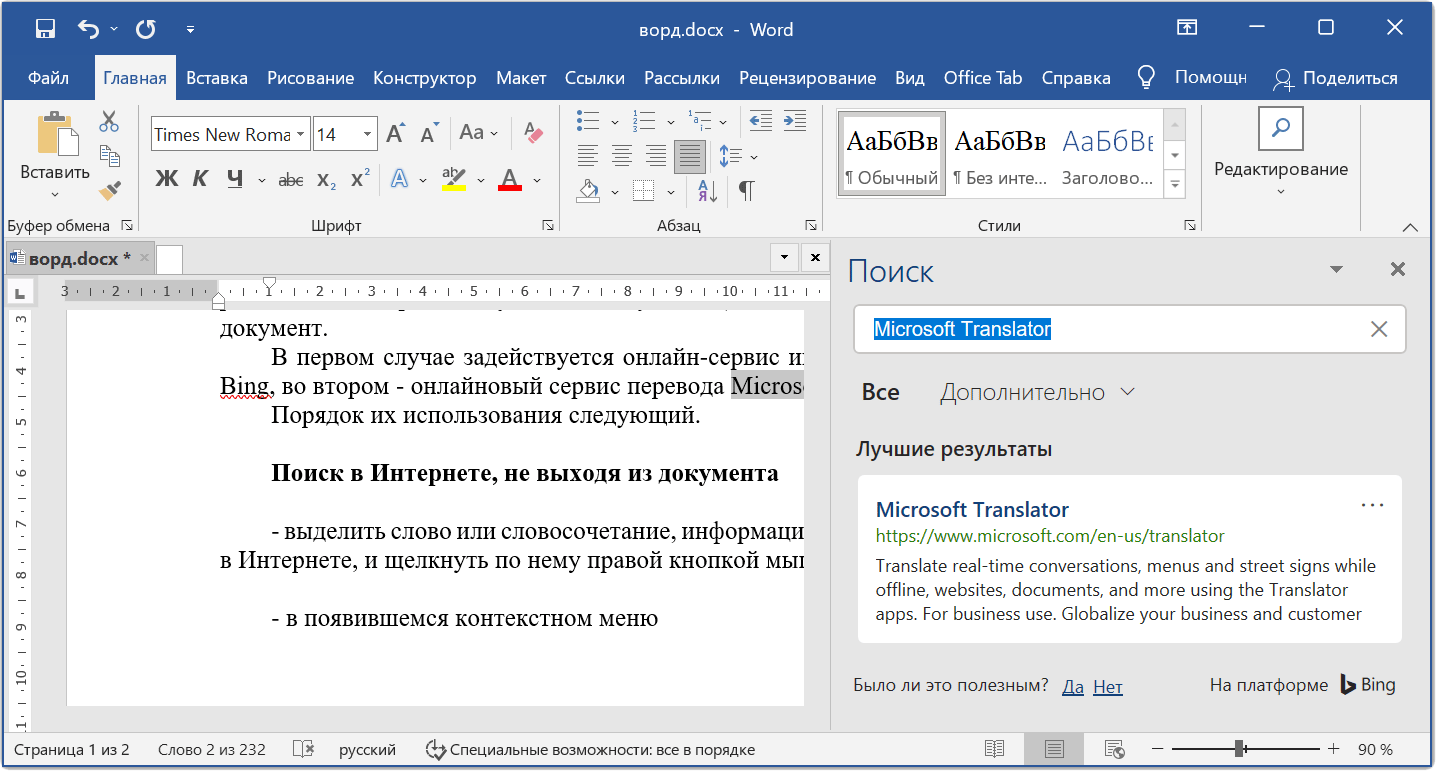Click Да under feedback question

(x=1072, y=686)
